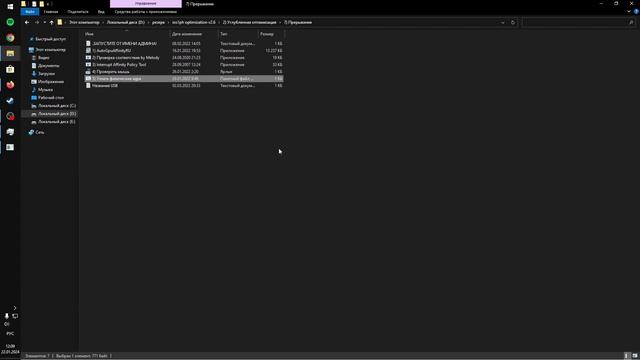Viewport: 640px width, 360px height.
Task: Click the Forward navigation arrow
Action: pyautogui.click(x=37, y=22)
